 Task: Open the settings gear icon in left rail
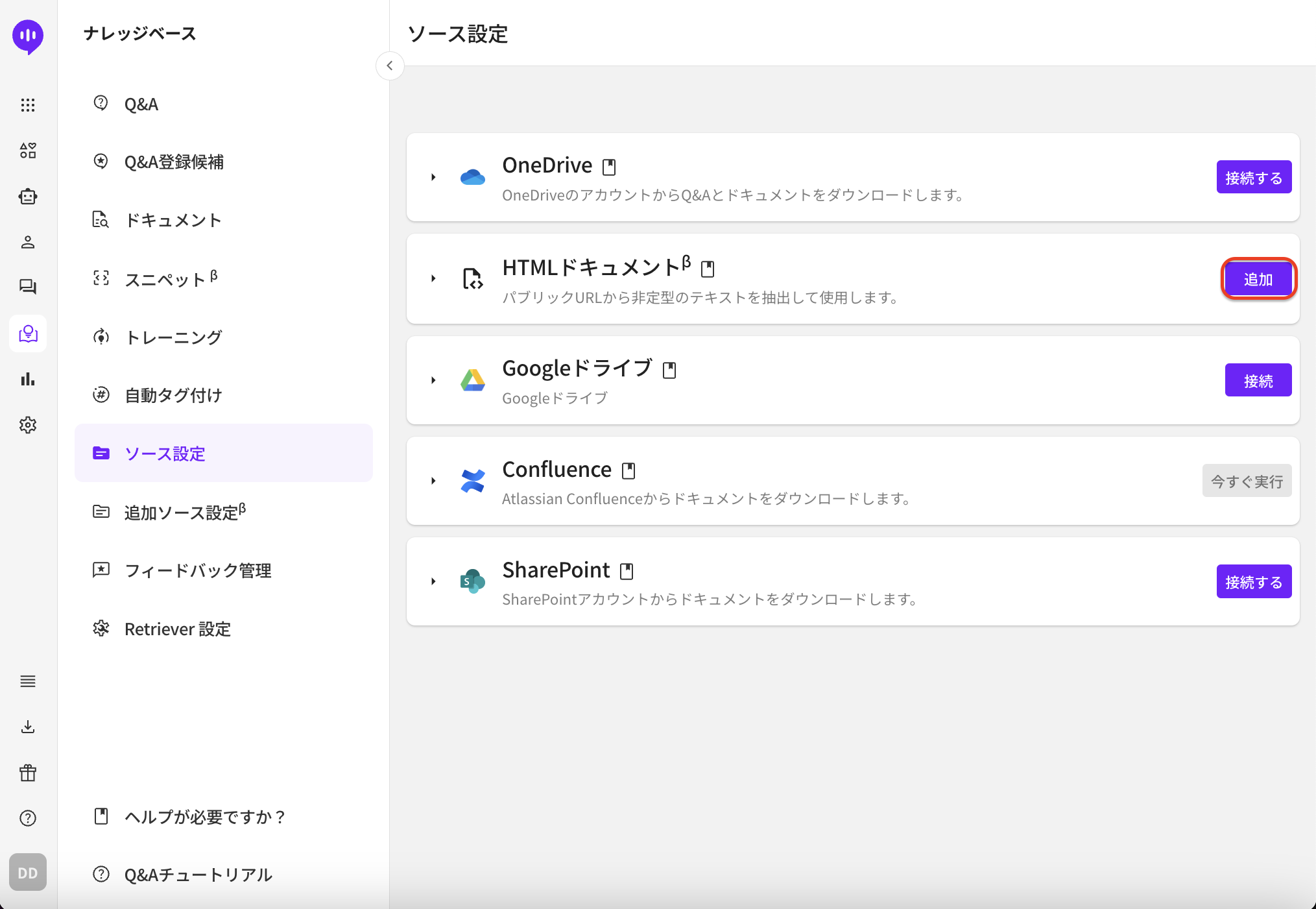click(x=27, y=425)
